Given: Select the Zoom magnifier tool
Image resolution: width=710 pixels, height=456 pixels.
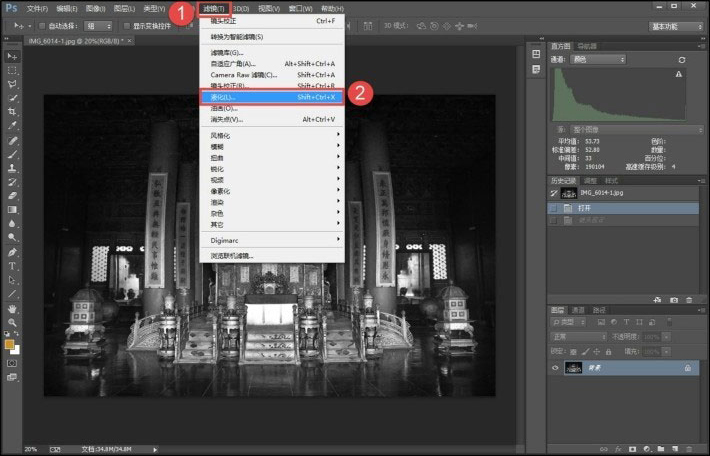Looking at the screenshot, I should (x=13, y=323).
